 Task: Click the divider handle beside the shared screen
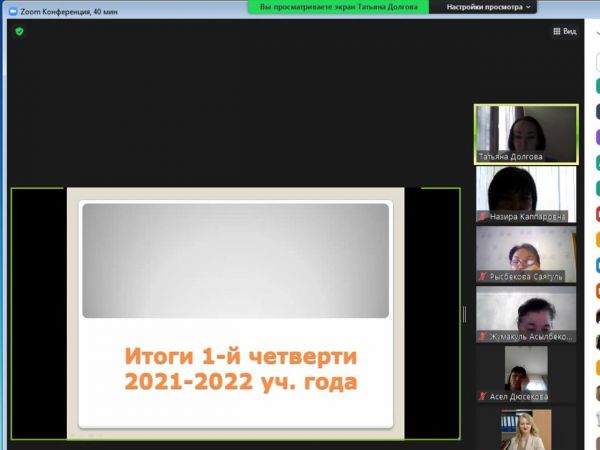(x=464, y=314)
